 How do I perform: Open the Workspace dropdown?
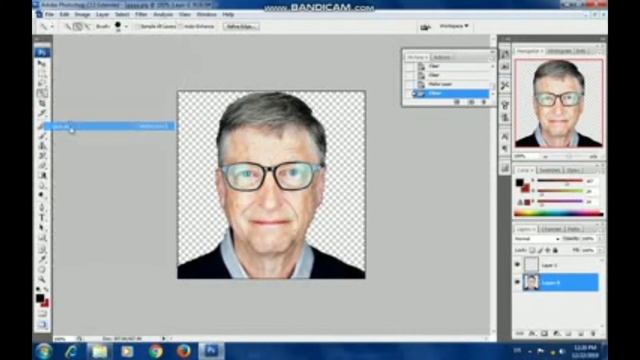(x=454, y=26)
